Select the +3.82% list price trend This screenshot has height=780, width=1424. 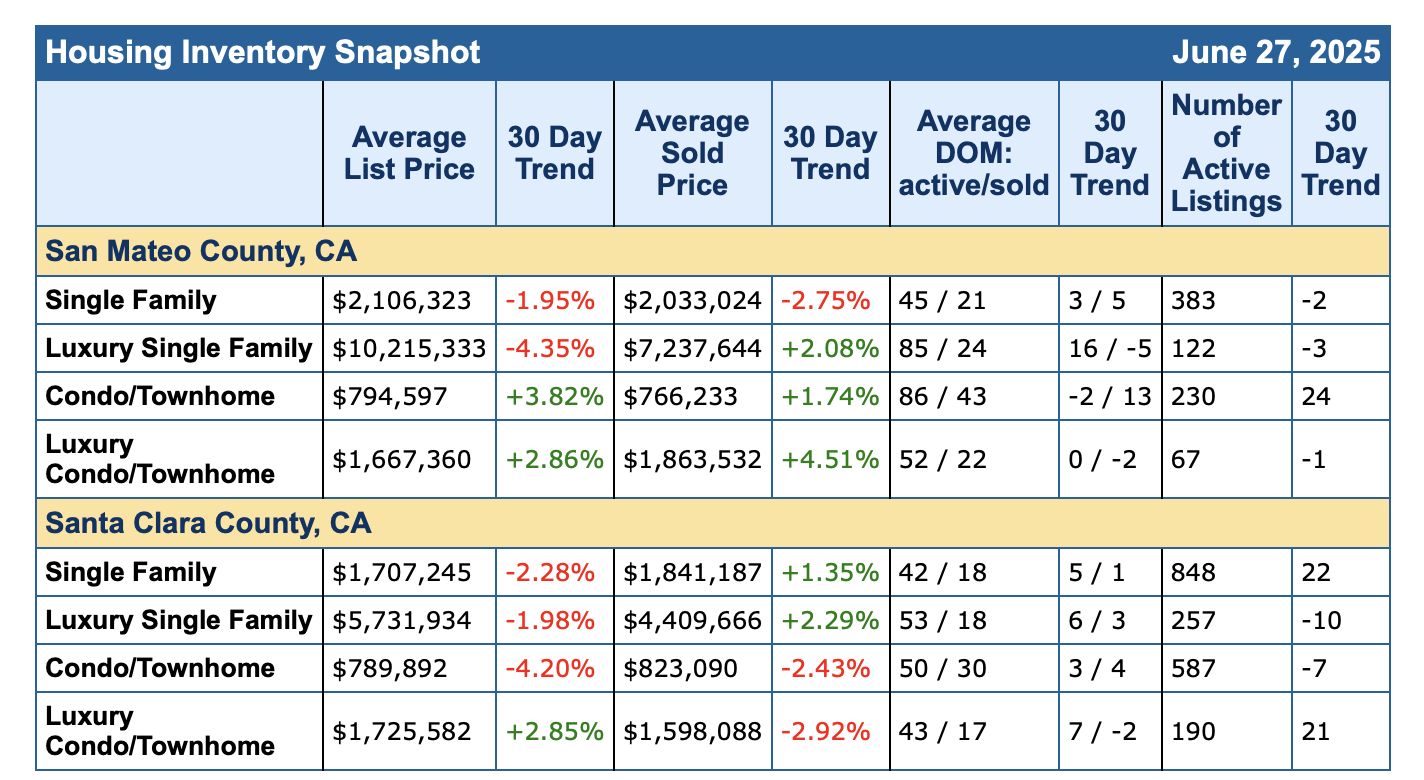click(554, 397)
